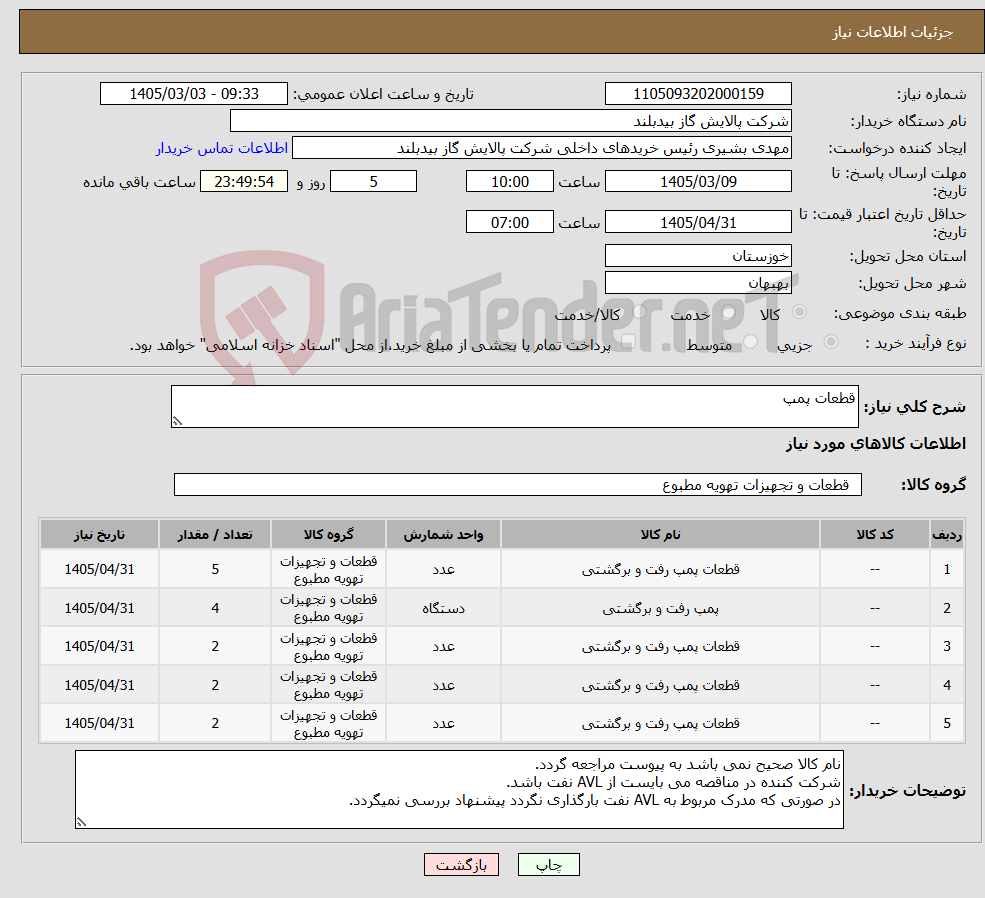Click the بازگشت back button
The width and height of the screenshot is (985, 898).
(461, 865)
